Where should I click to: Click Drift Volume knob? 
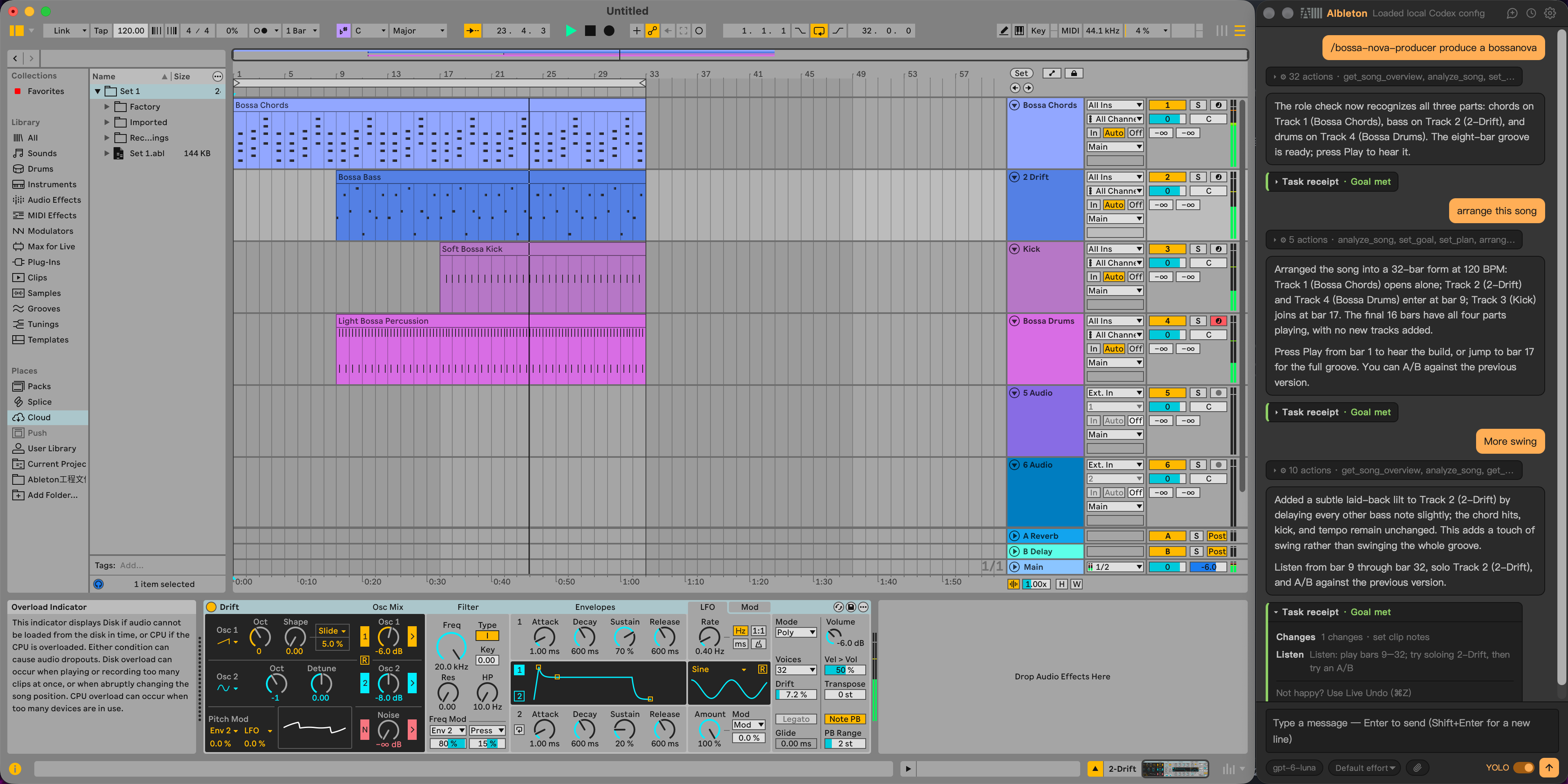coord(833,636)
